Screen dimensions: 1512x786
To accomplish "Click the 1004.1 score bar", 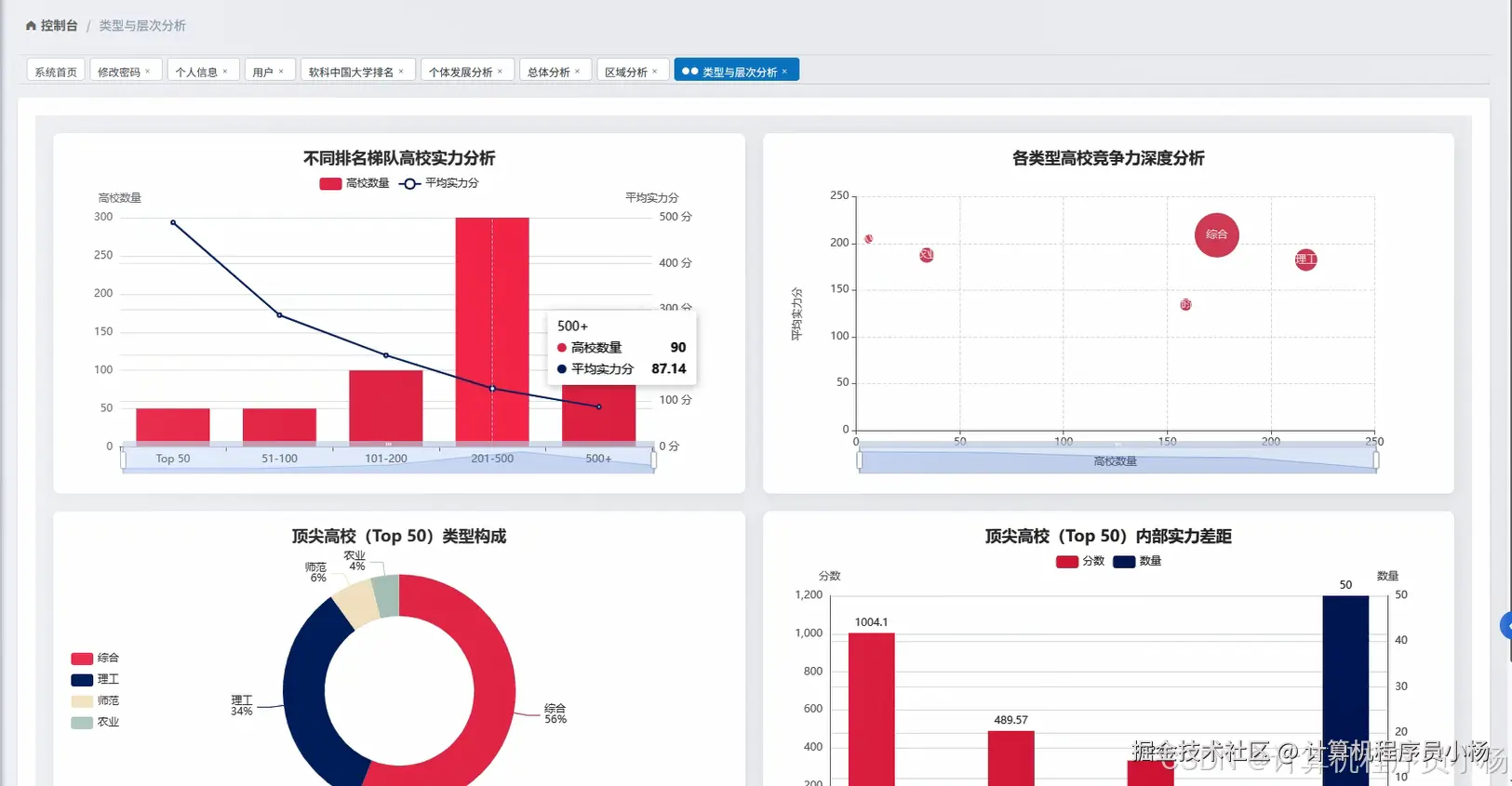I will (x=872, y=709).
